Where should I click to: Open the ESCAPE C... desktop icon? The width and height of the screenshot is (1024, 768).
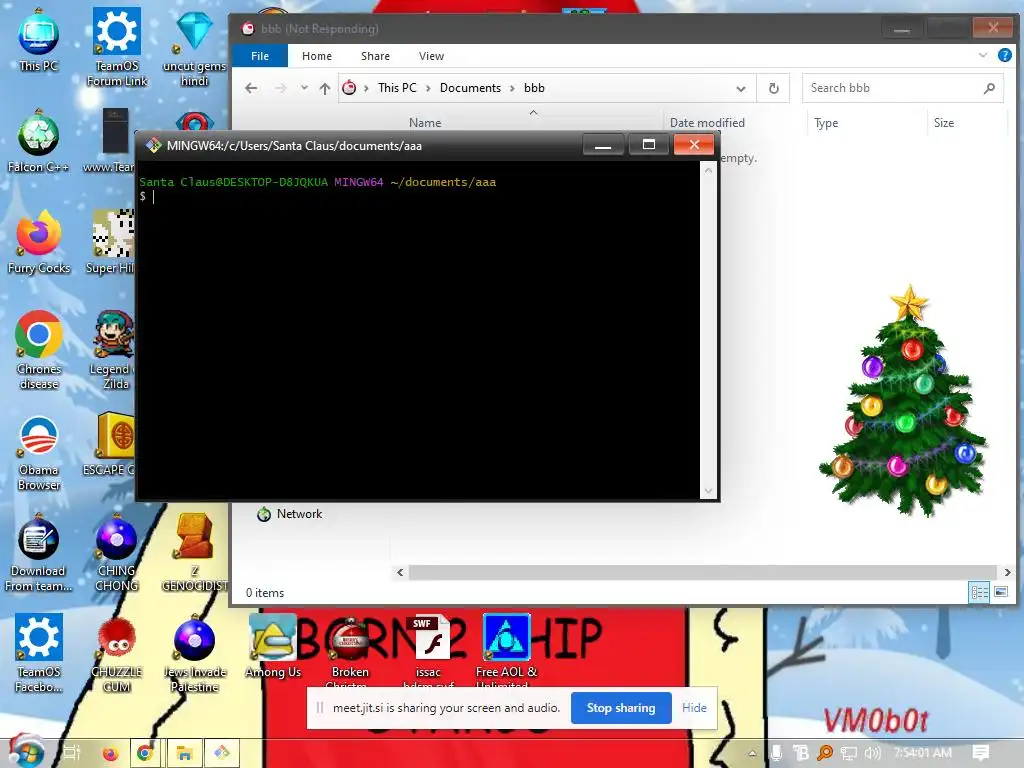[x=110, y=444]
